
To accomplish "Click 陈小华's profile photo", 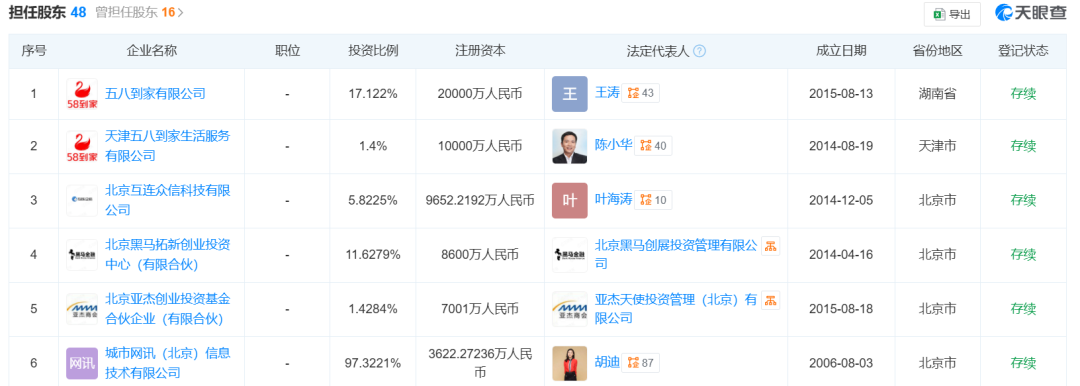I will (x=570, y=146).
